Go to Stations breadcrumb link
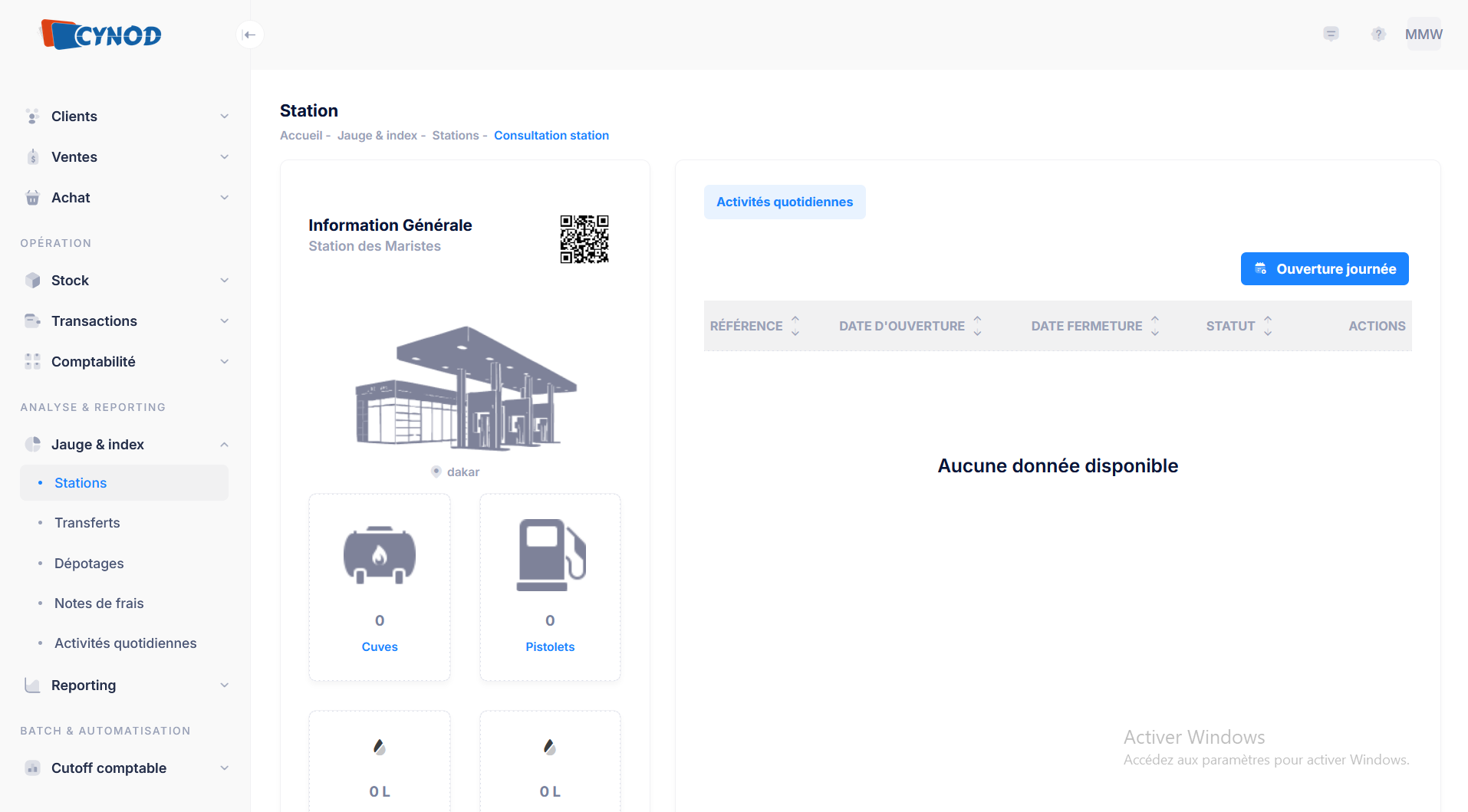Screen dimensions: 1468x812 point(455,136)
